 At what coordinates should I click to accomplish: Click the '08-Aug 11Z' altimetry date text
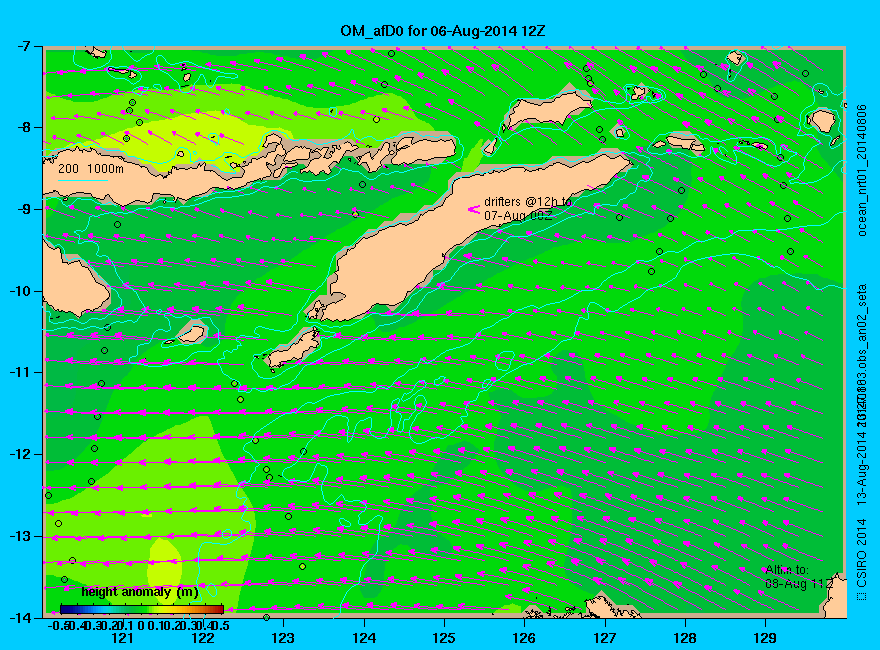click(799, 584)
